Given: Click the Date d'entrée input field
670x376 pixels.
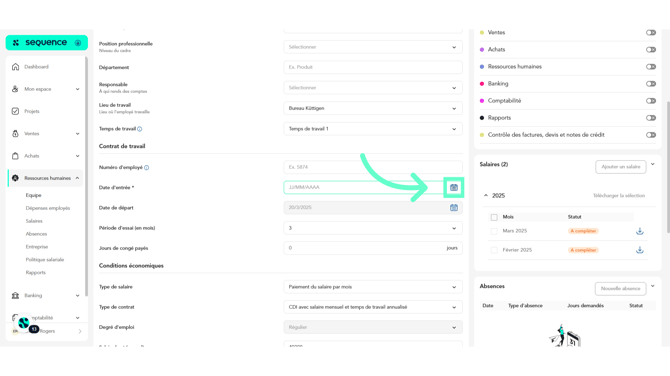Looking at the screenshot, I should (364, 187).
